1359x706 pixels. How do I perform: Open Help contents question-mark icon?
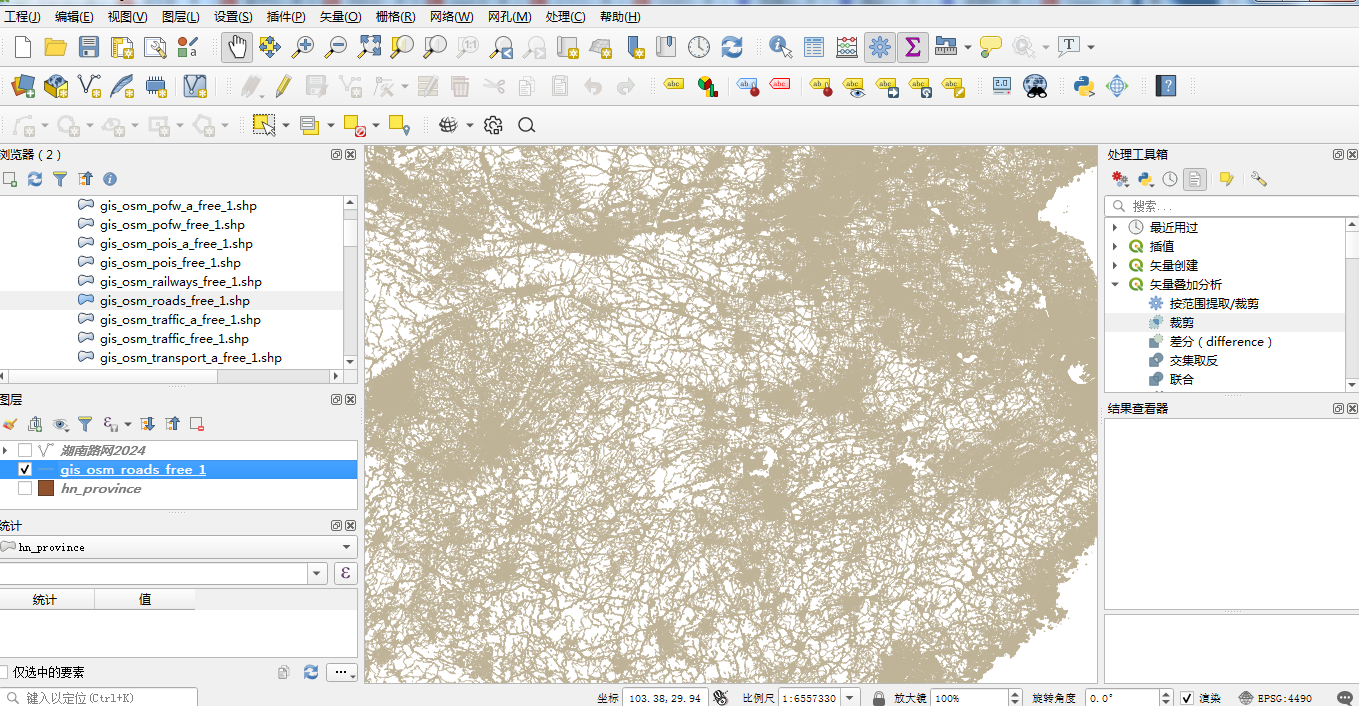coord(1165,86)
